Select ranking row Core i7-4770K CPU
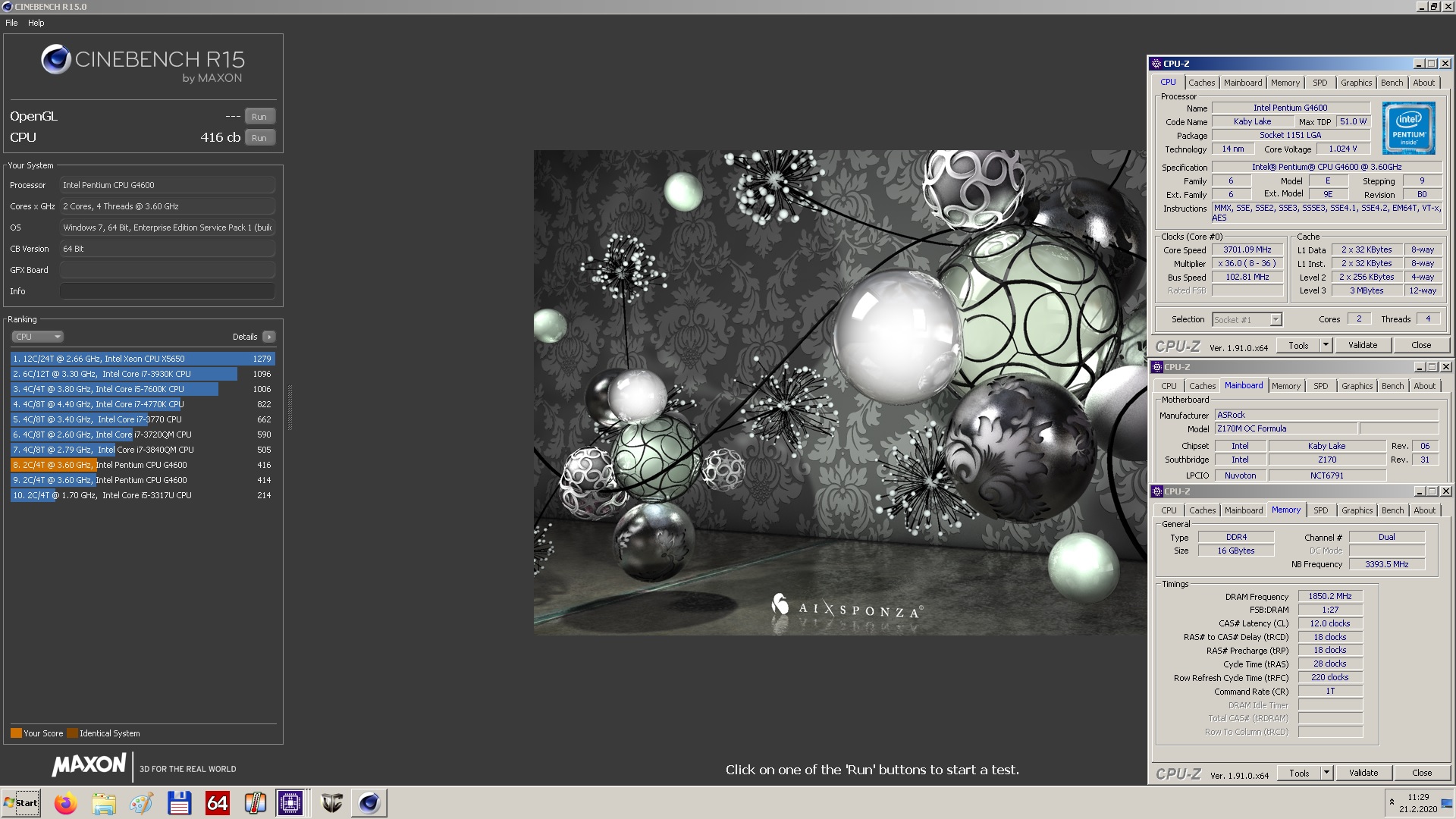 pos(143,404)
